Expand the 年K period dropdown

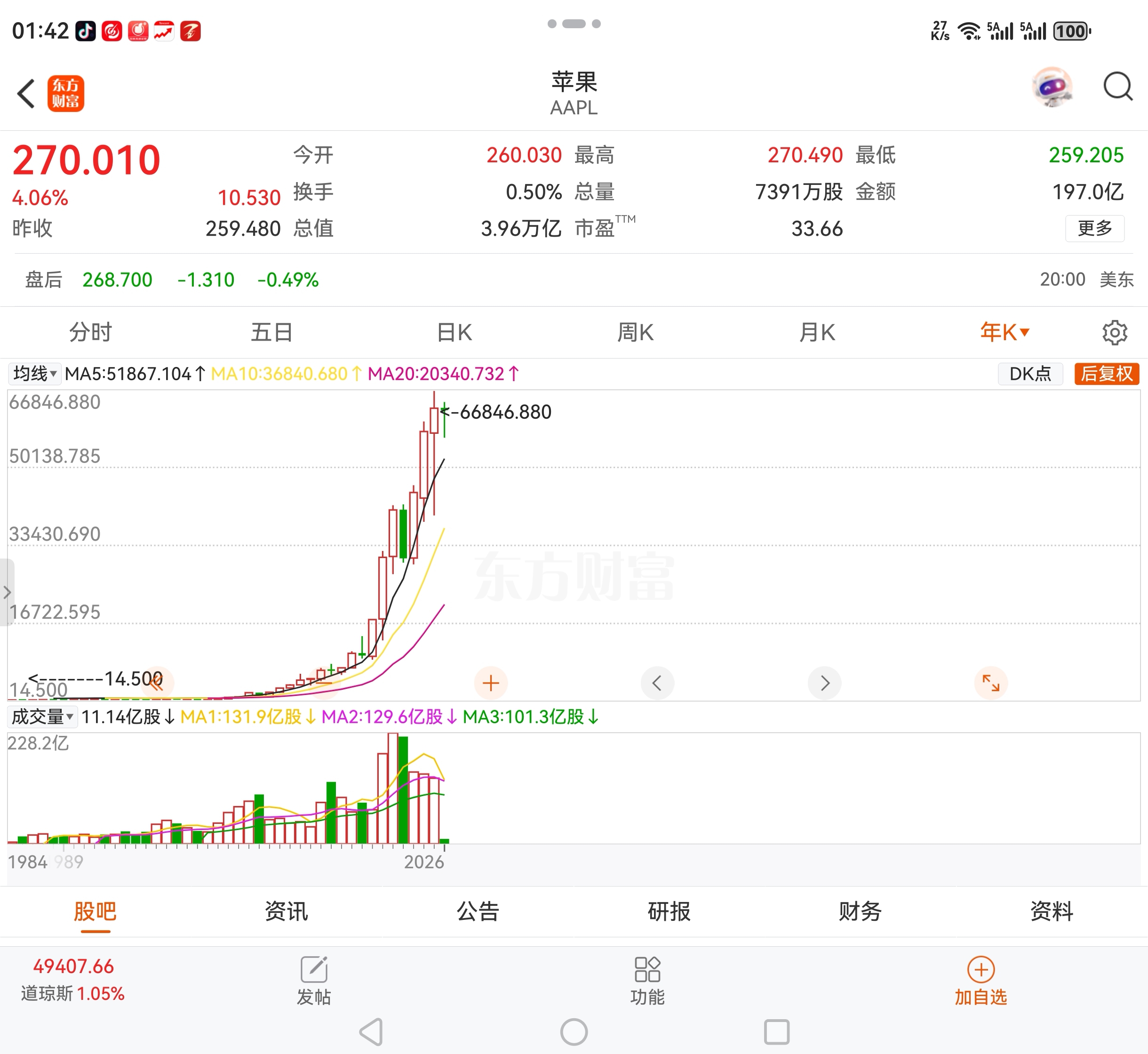[x=1004, y=332]
